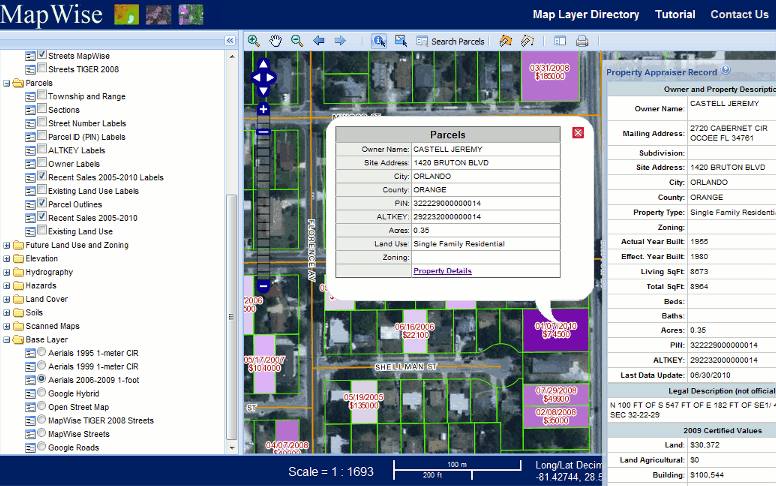The image size is (776, 486).
Task: Open Contact Us page
Action: 739,14
